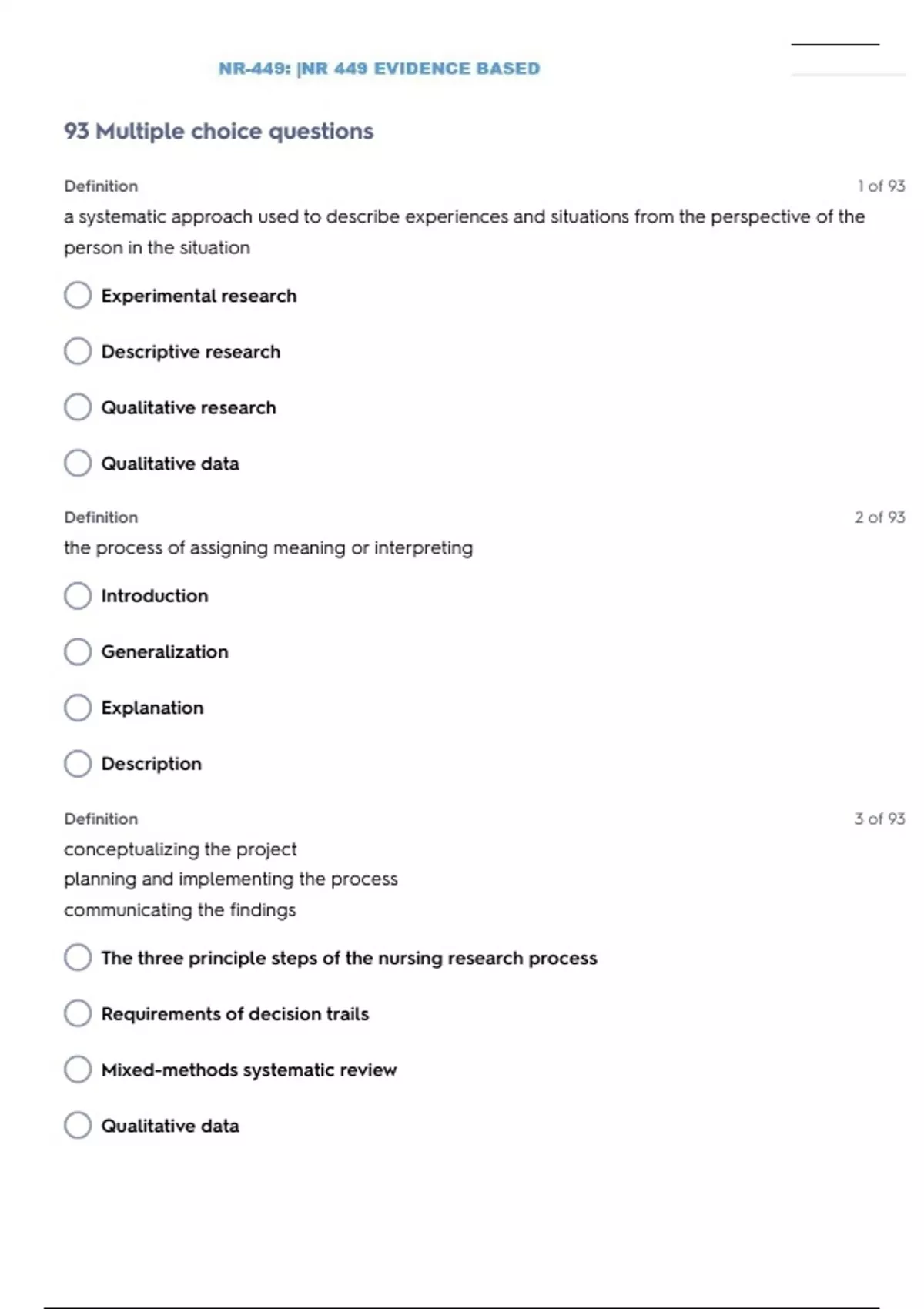The width and height of the screenshot is (924, 1309).
Task: Choose the 'Introduction' answer
Action: tap(78, 595)
